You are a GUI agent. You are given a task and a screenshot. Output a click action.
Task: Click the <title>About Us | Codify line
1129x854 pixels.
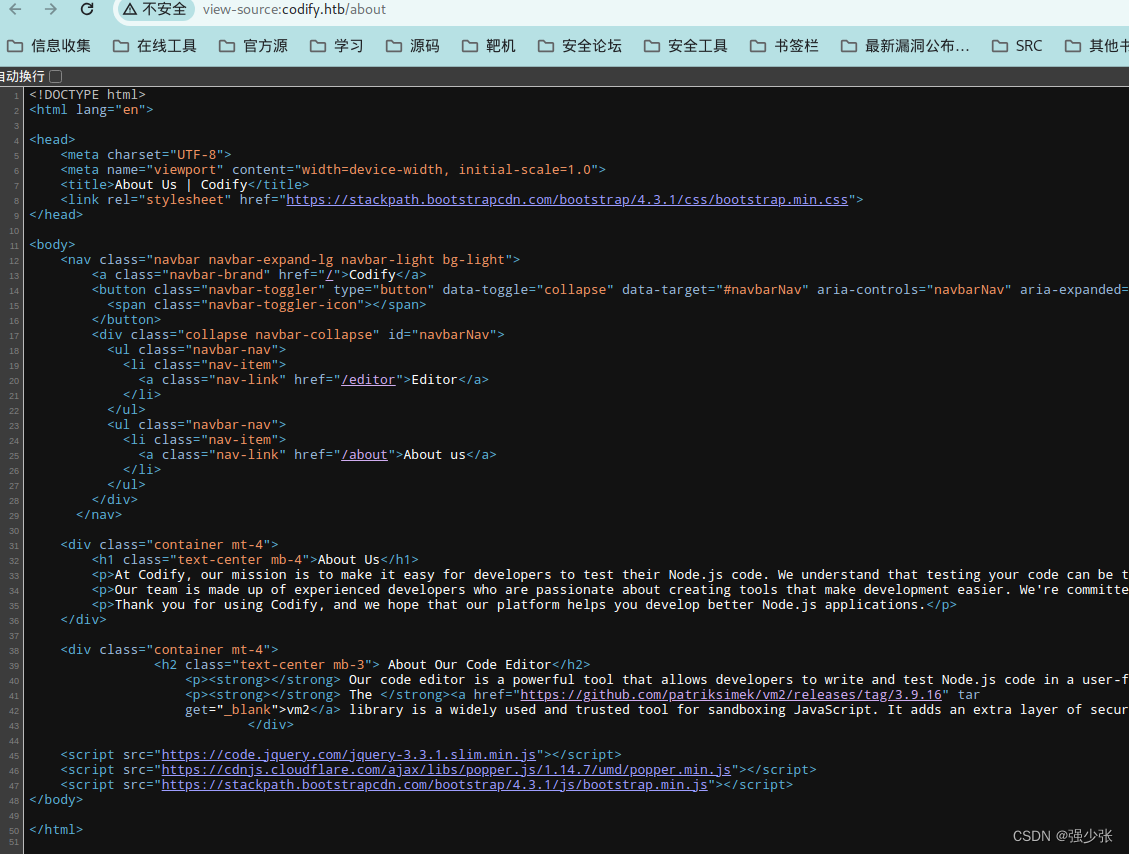[185, 184]
